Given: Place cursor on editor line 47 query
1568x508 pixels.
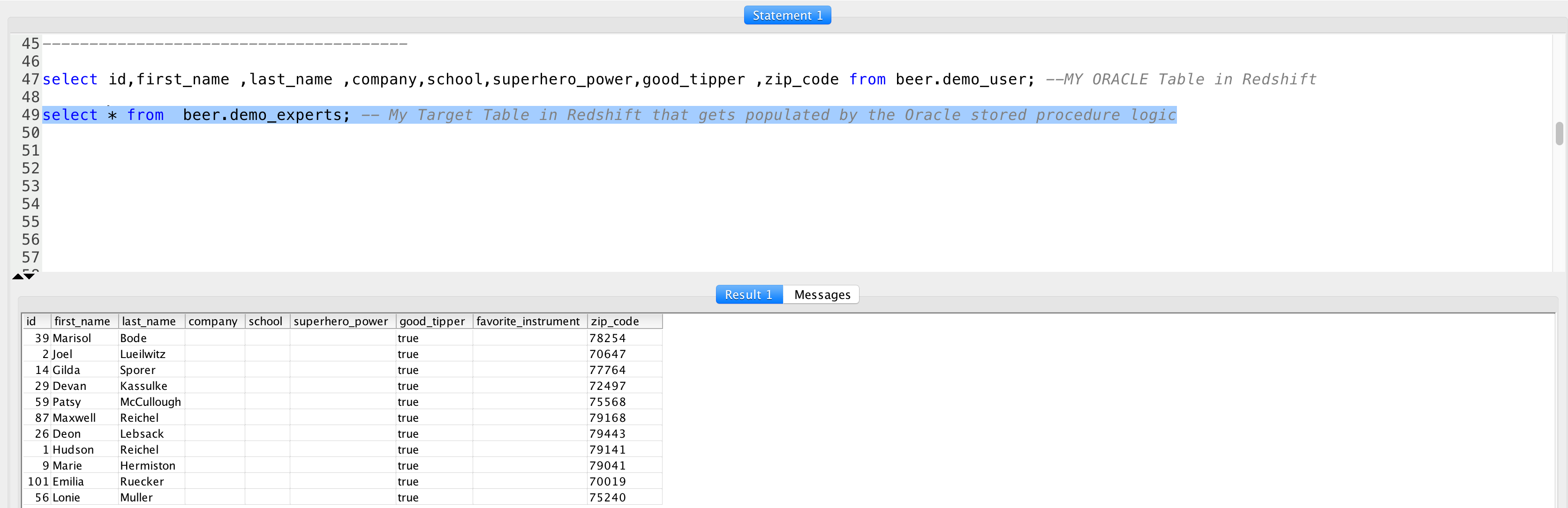Looking at the screenshot, I should coord(426,80).
